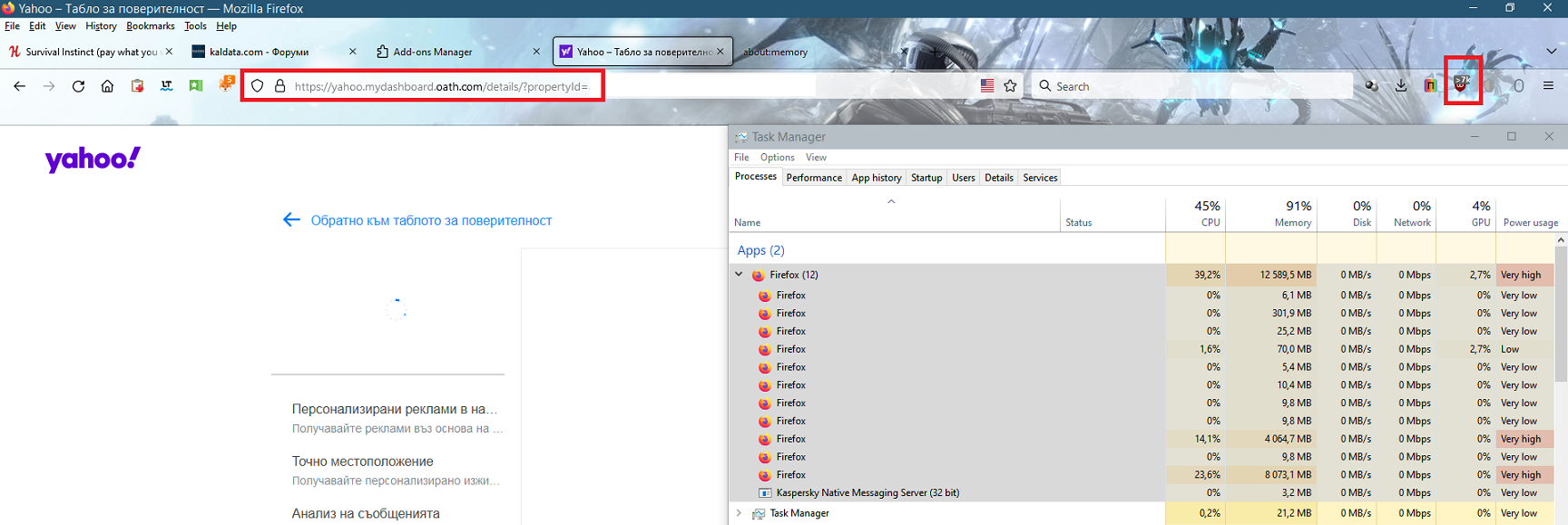This screenshot has width=1568, height=525.
Task: Click the US flag icon in address bar
Action: 987,86
